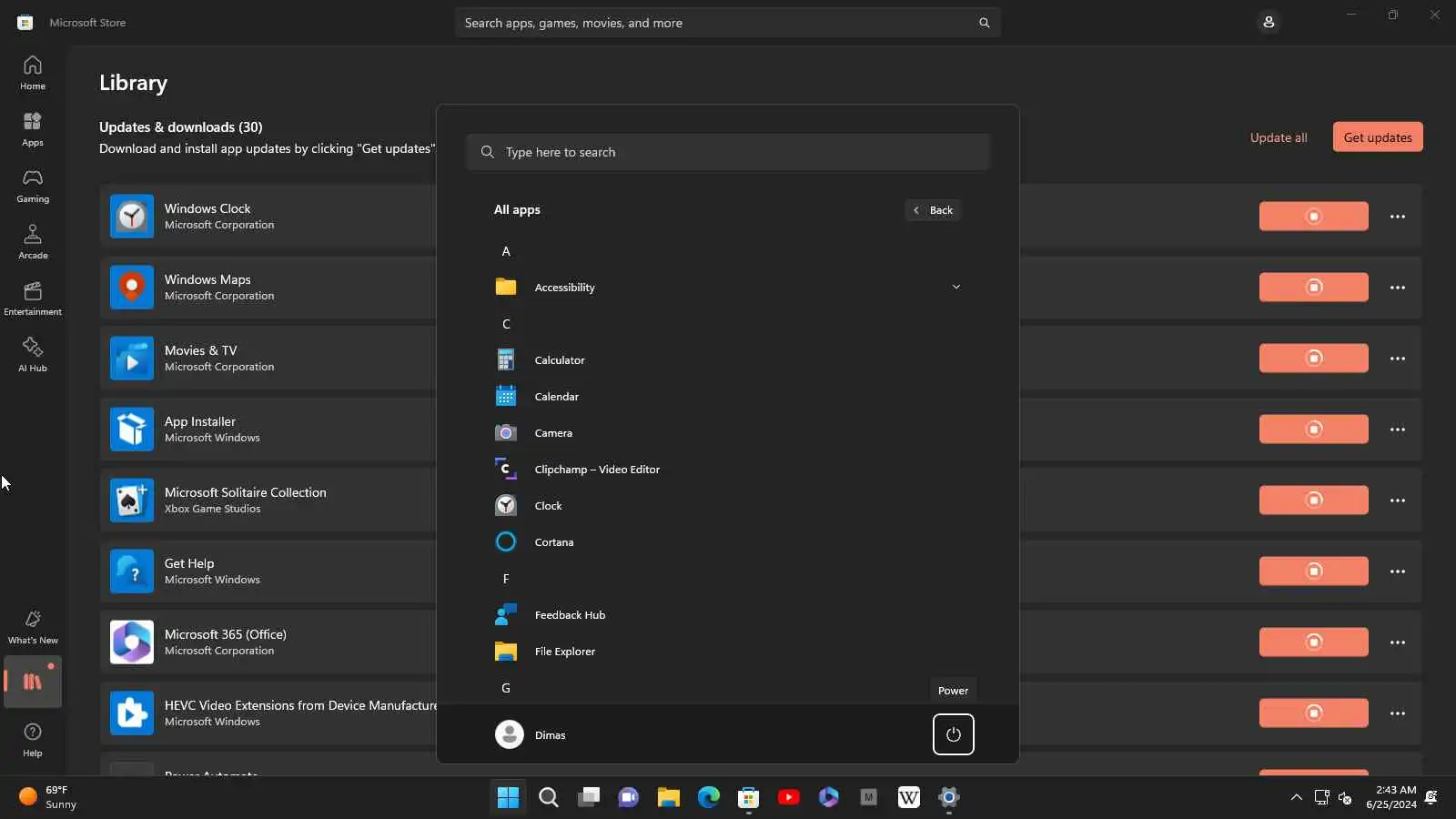The height and width of the screenshot is (819, 1456).
Task: Open more options for Microsoft 365 (Office)
Action: 1398,642
